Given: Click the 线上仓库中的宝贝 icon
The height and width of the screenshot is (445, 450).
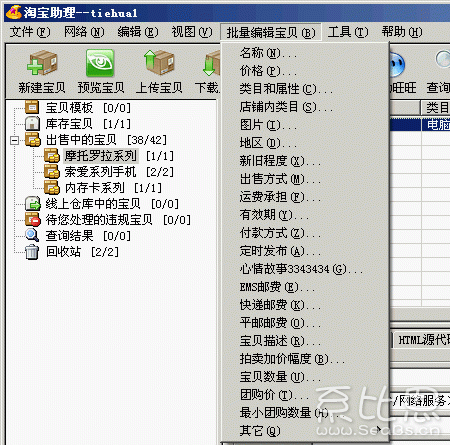Looking at the screenshot, I should point(33,203).
